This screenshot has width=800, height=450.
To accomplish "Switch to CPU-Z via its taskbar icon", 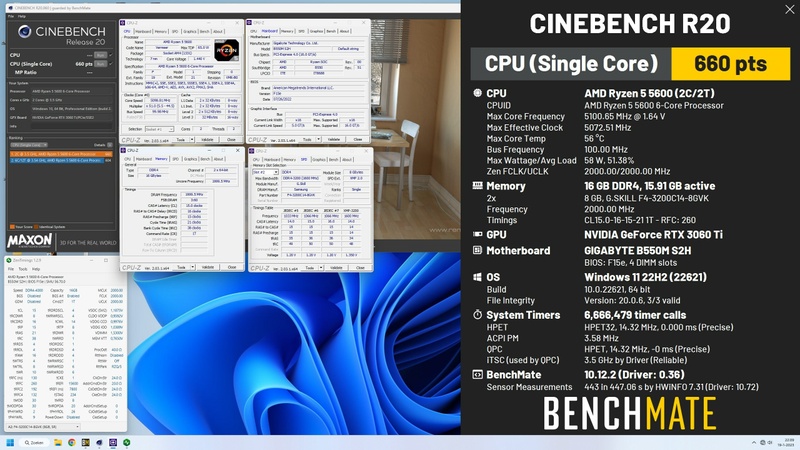I will click(x=113, y=442).
